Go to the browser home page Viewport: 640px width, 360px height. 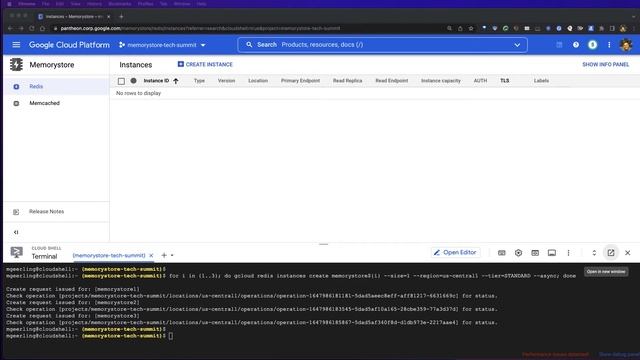pyautogui.click(x=42, y=29)
